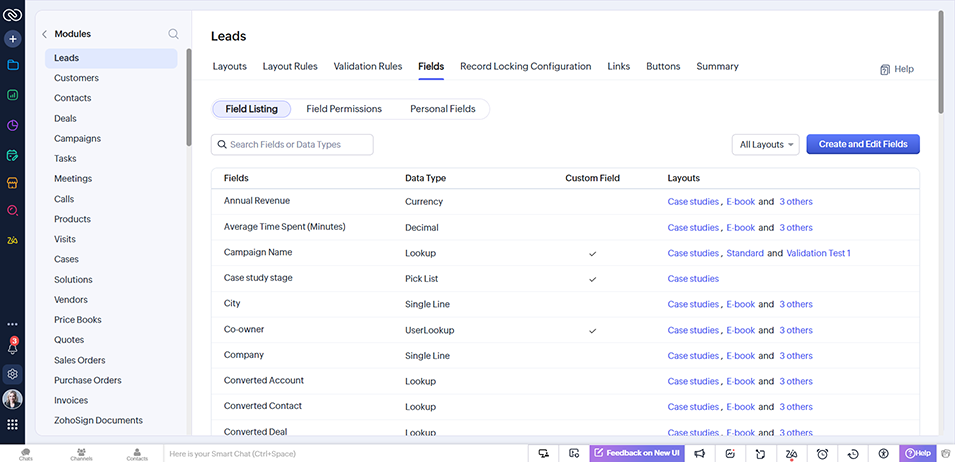955x462 pixels.
Task: Click the blue plus create icon
Action: point(13,39)
